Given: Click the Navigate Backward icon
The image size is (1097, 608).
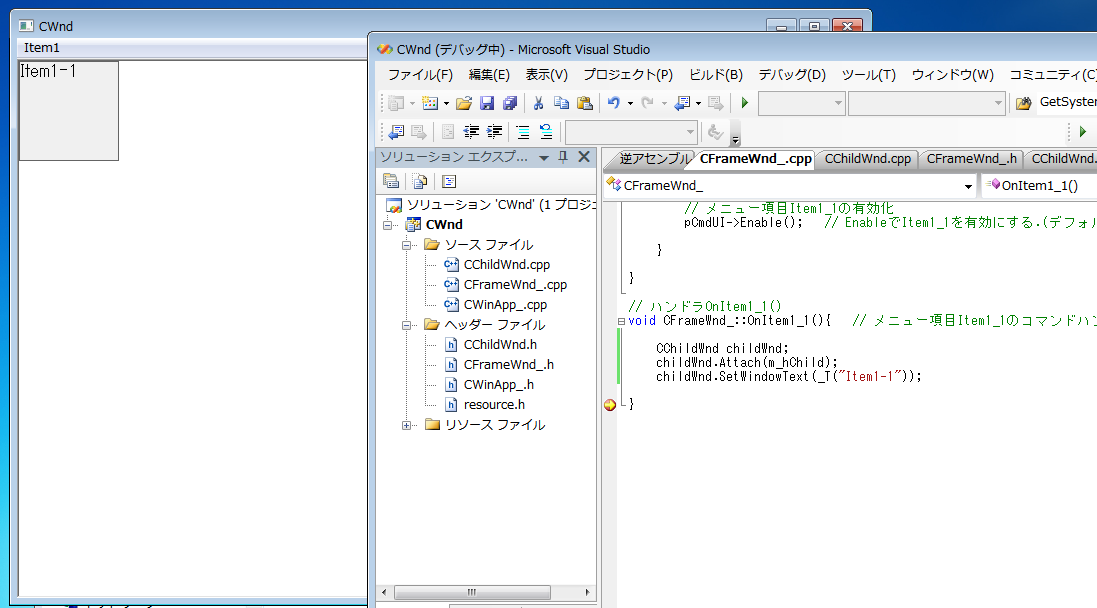Looking at the screenshot, I should pos(681,104).
